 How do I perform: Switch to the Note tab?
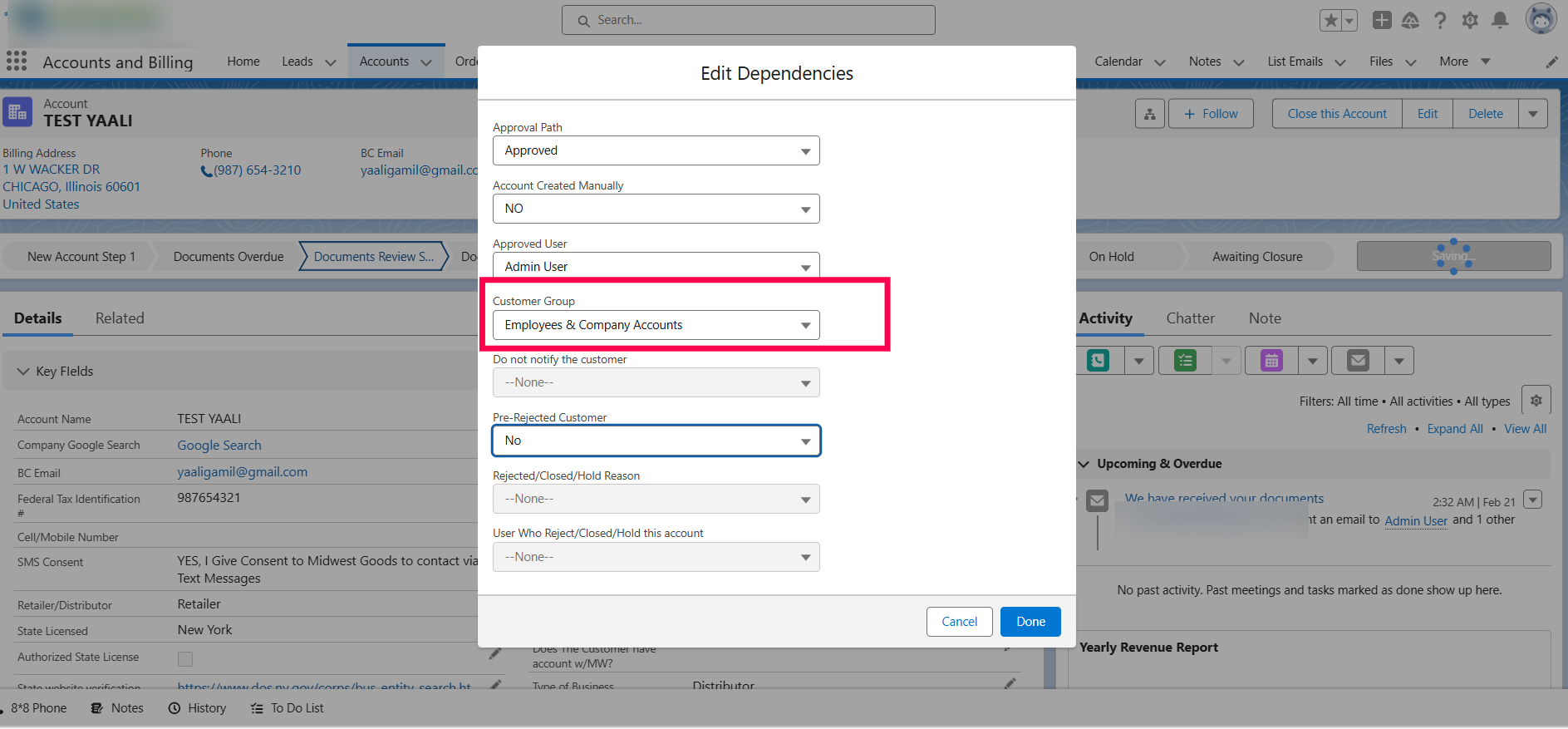(x=1265, y=318)
